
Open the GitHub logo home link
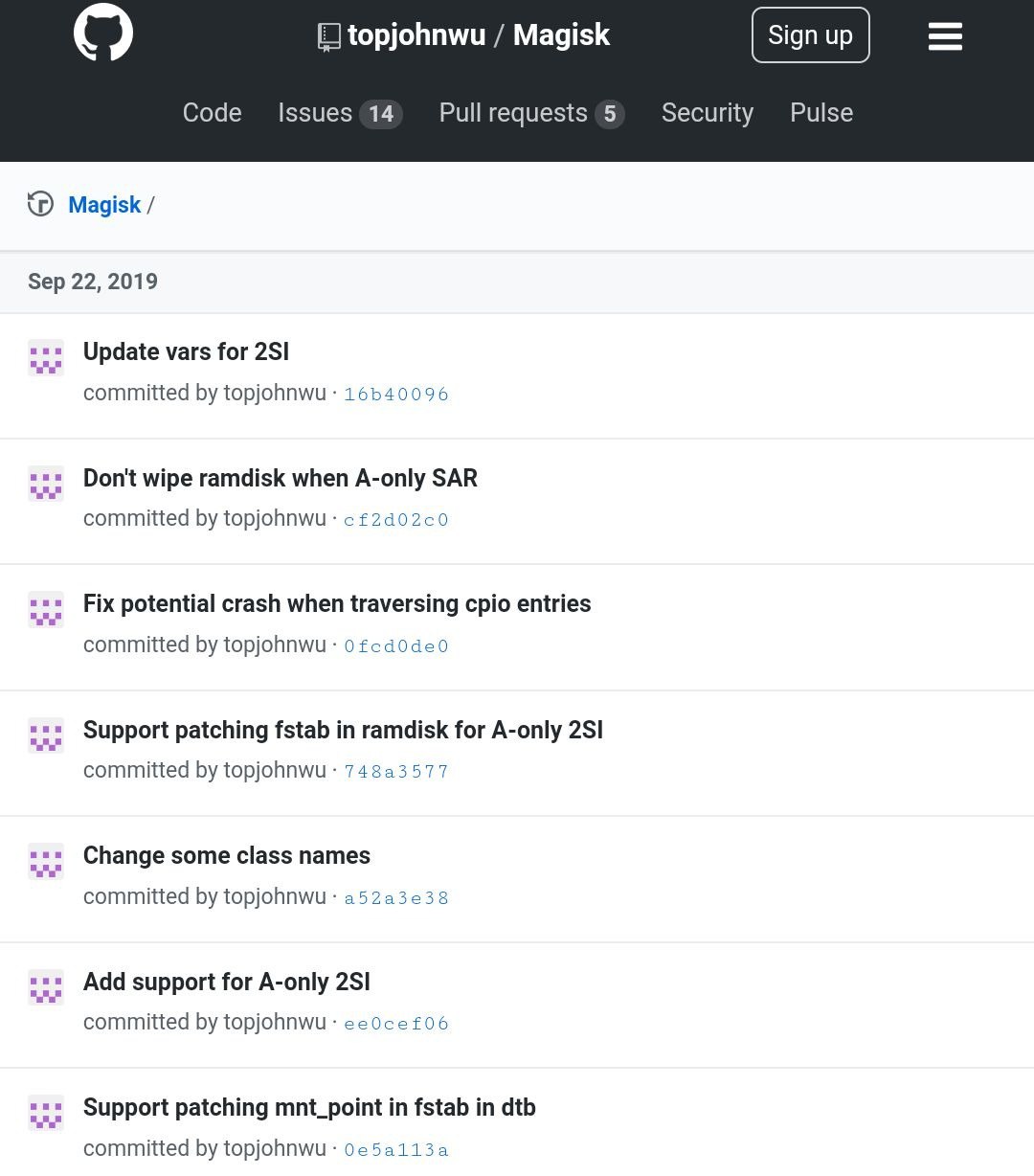[x=103, y=32]
